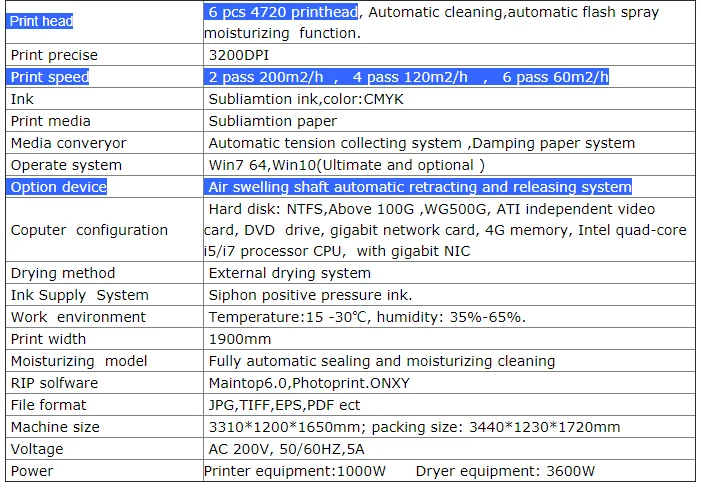701x490 pixels.
Task: Click the "Air swelling shaft" highlighted description
Action: click(419, 187)
